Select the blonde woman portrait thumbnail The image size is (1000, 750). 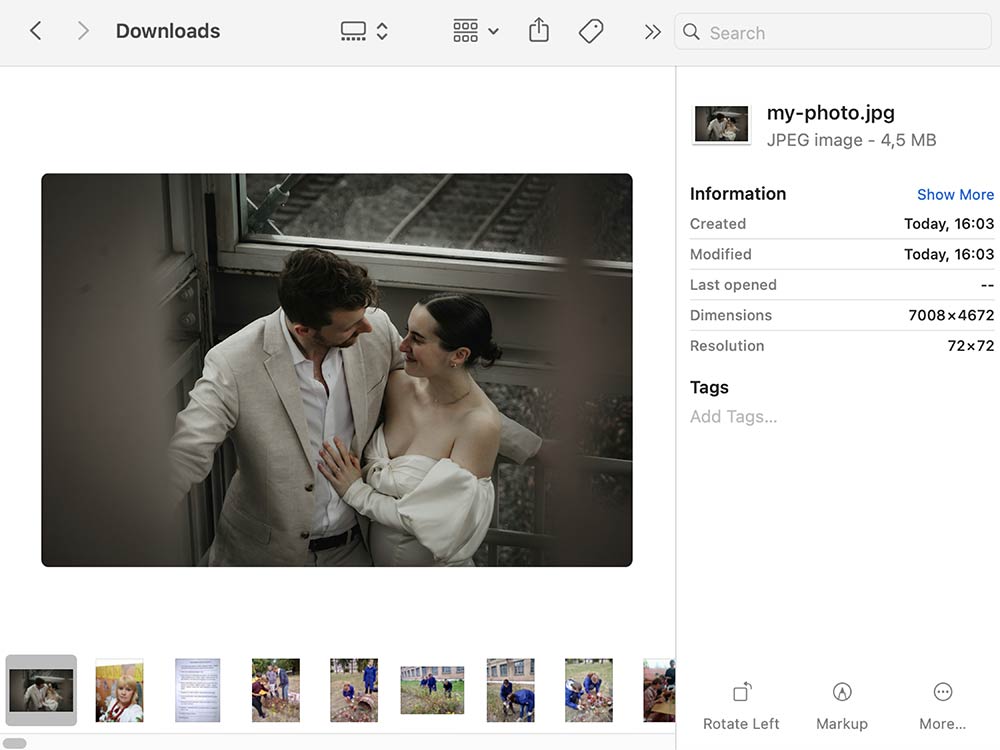click(119, 690)
